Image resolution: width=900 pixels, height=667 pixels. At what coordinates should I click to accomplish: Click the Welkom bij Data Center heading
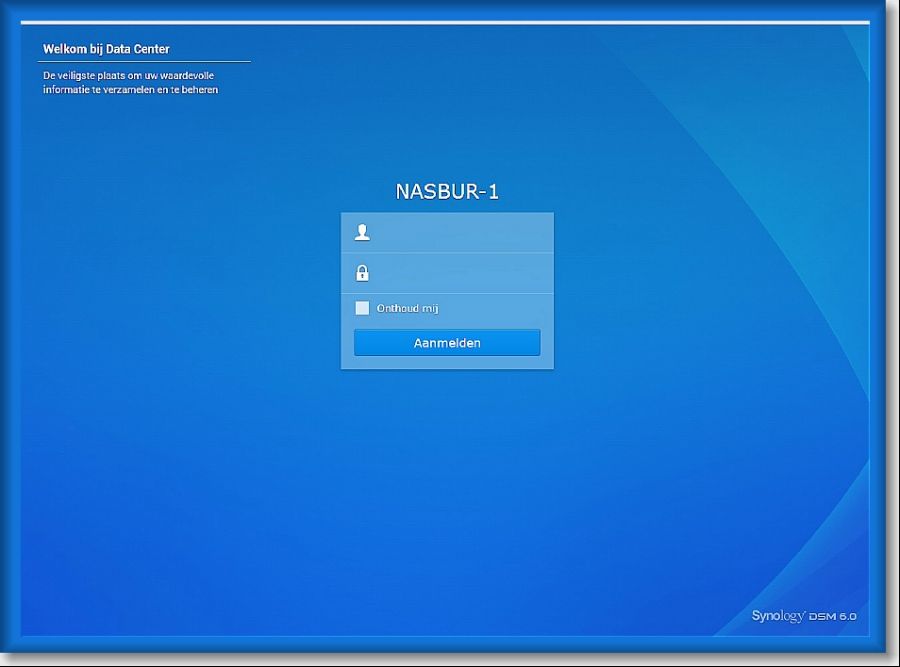(x=106, y=49)
